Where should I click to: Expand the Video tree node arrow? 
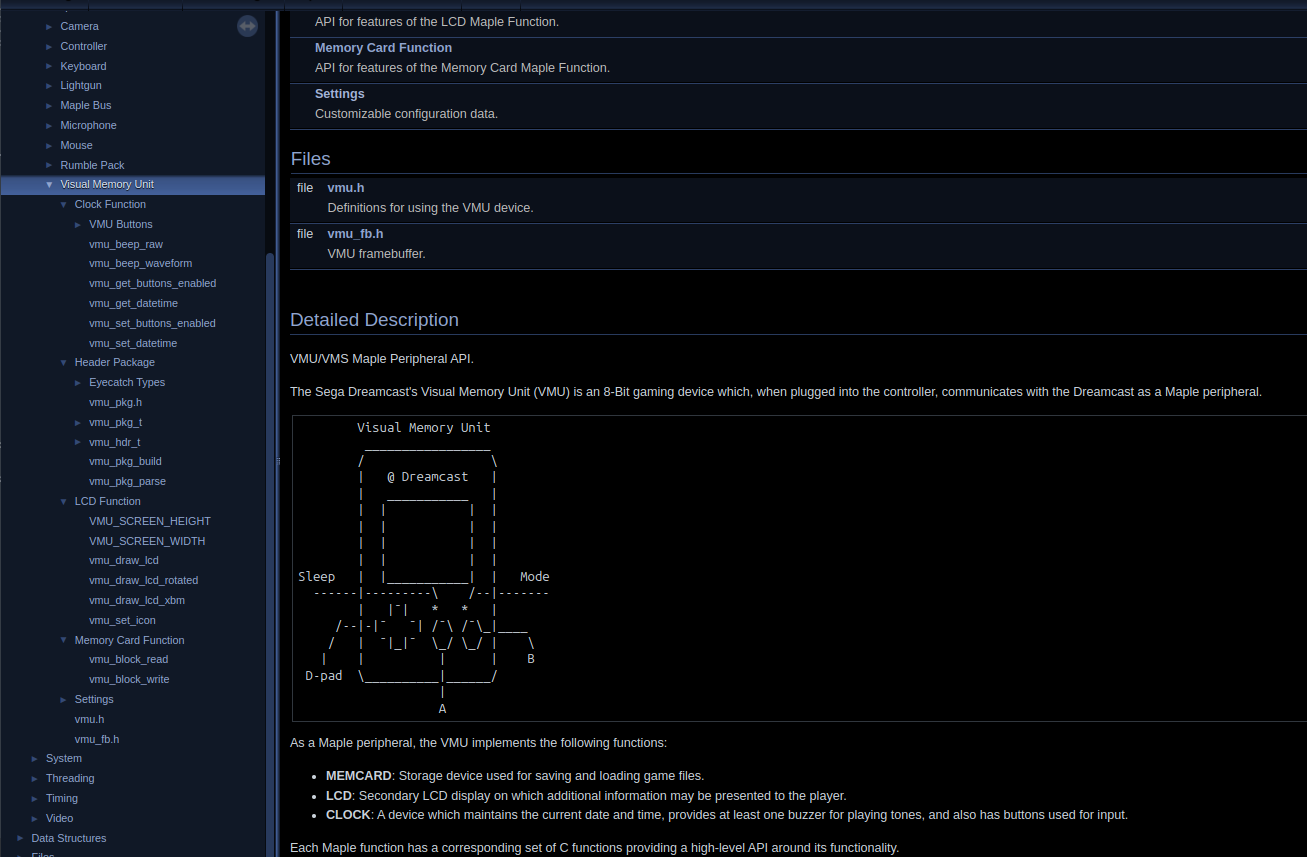[35, 818]
